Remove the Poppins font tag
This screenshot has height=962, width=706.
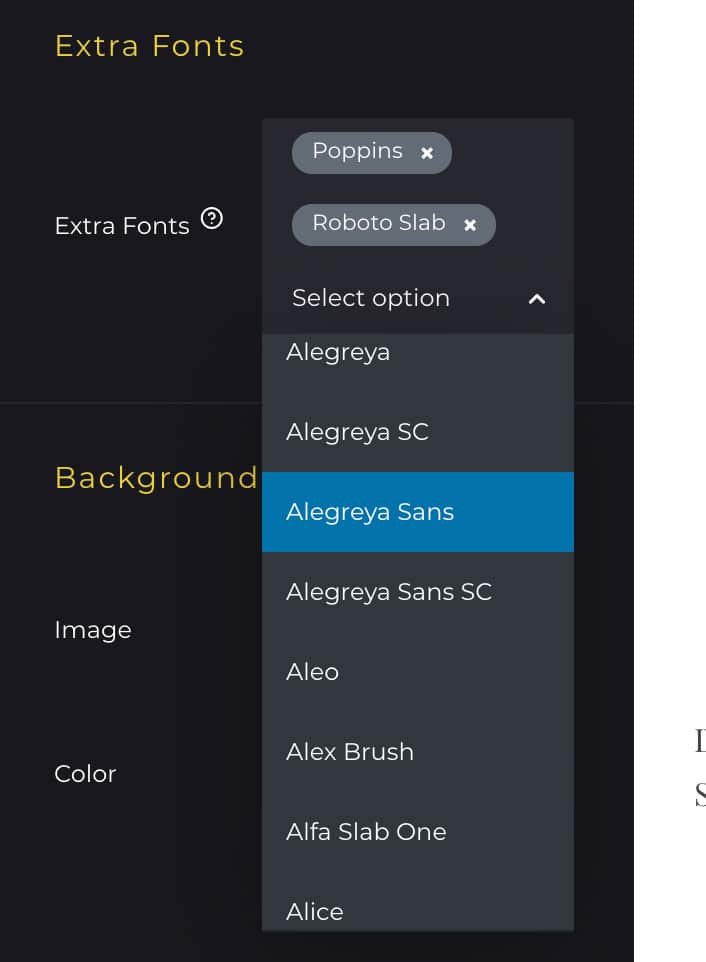(x=427, y=153)
